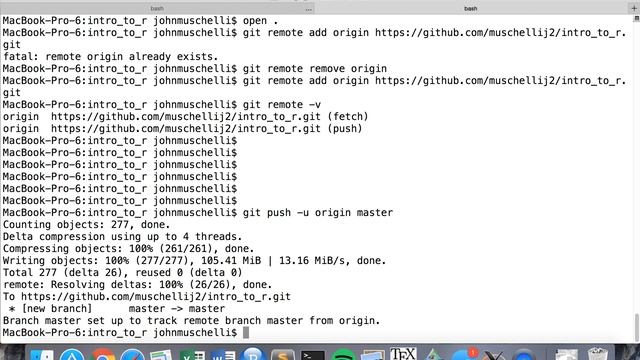Open Finder from the dock

point(42,354)
